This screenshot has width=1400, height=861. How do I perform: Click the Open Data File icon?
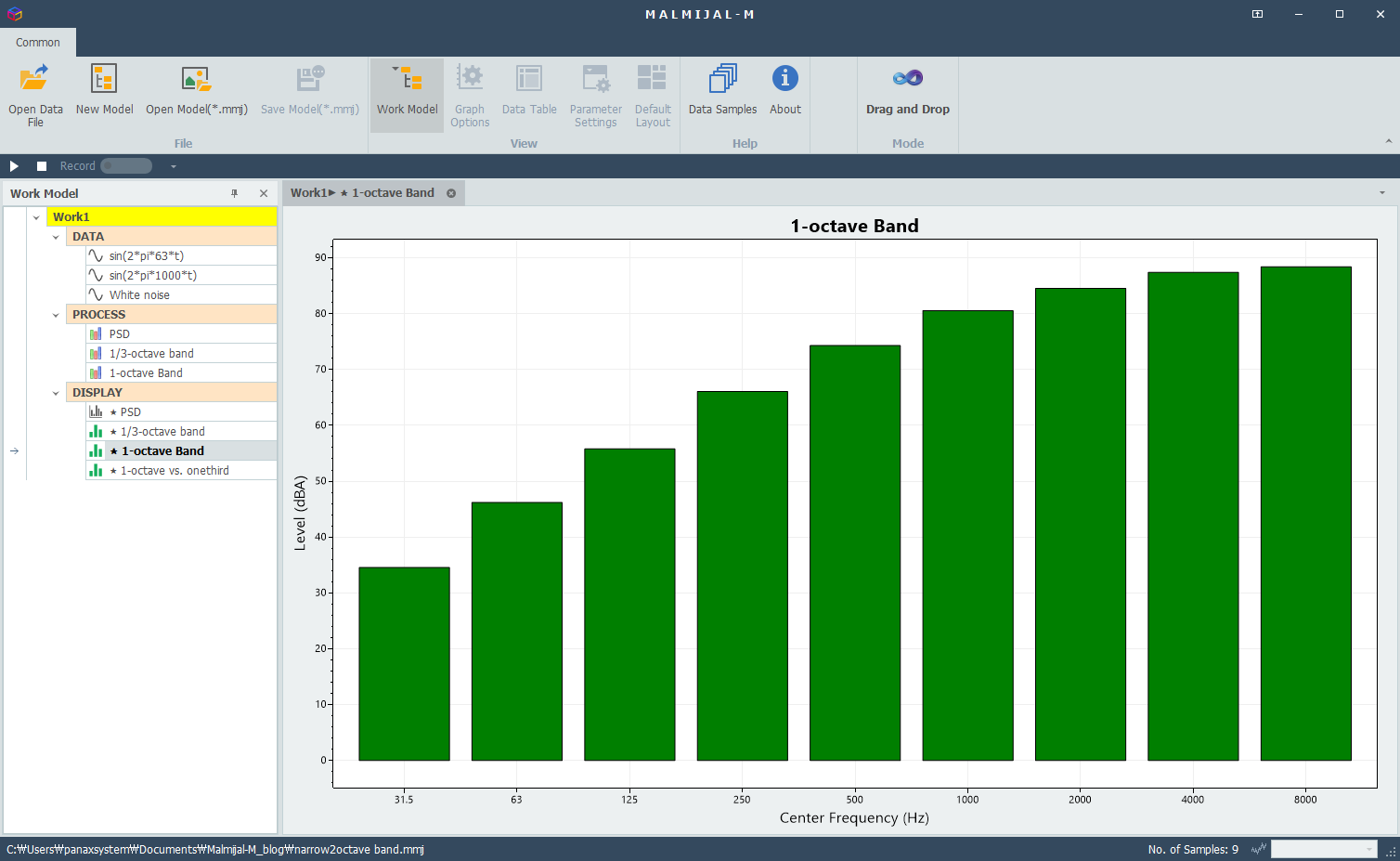tap(35, 80)
